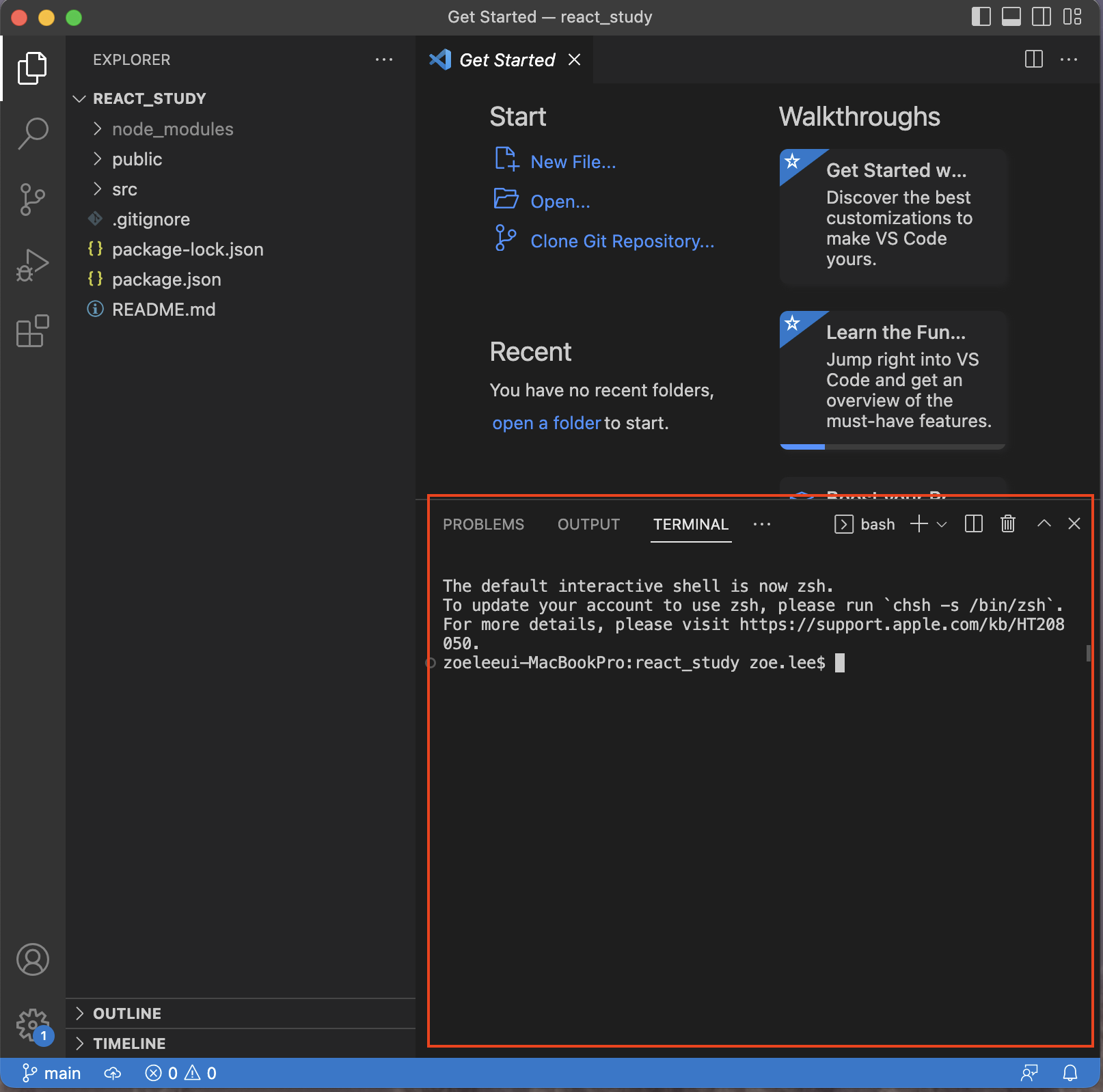
Task: Open the Manage gear icon
Action: pyautogui.click(x=32, y=1025)
